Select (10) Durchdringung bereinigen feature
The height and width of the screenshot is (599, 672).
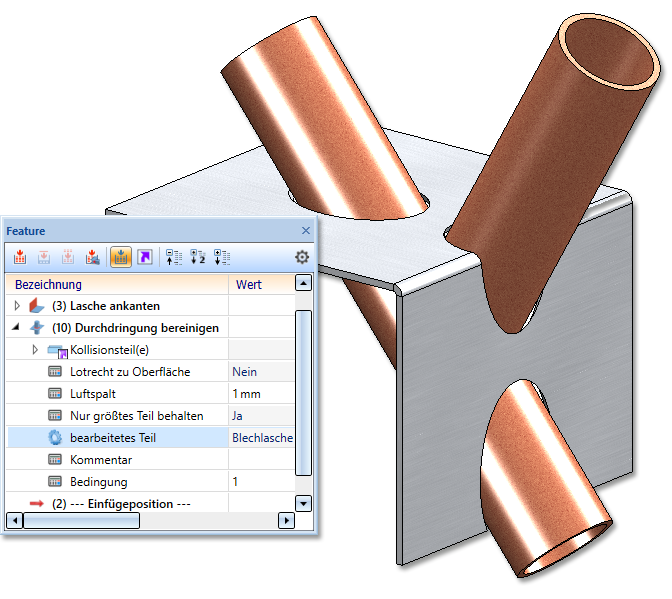135,328
